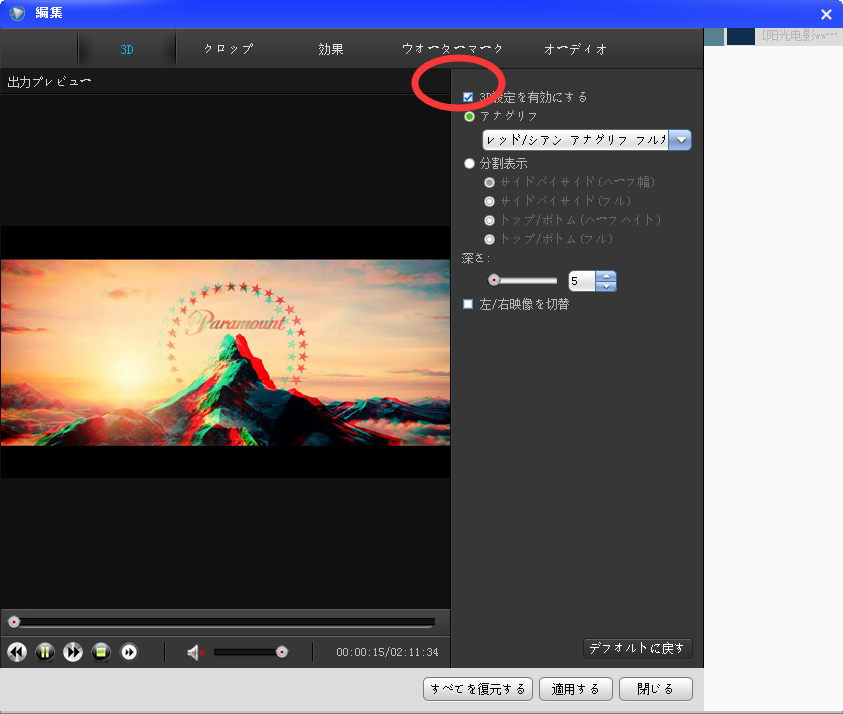Open the anaglyph type dropdown

point(680,140)
